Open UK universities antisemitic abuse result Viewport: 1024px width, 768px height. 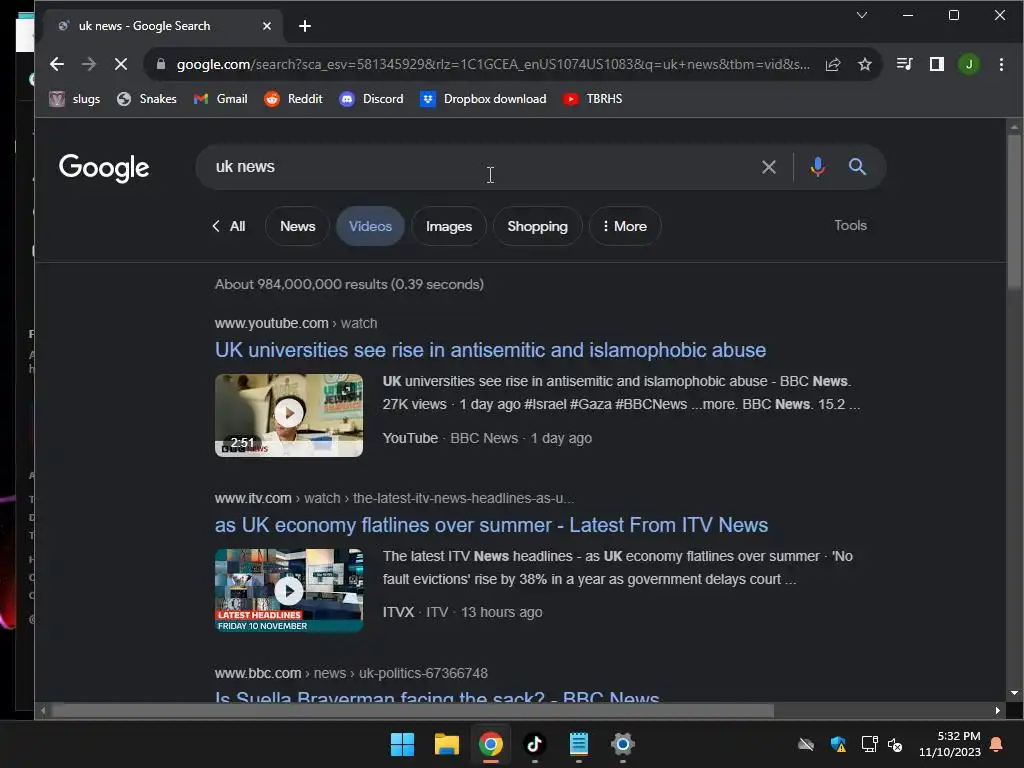(490, 350)
